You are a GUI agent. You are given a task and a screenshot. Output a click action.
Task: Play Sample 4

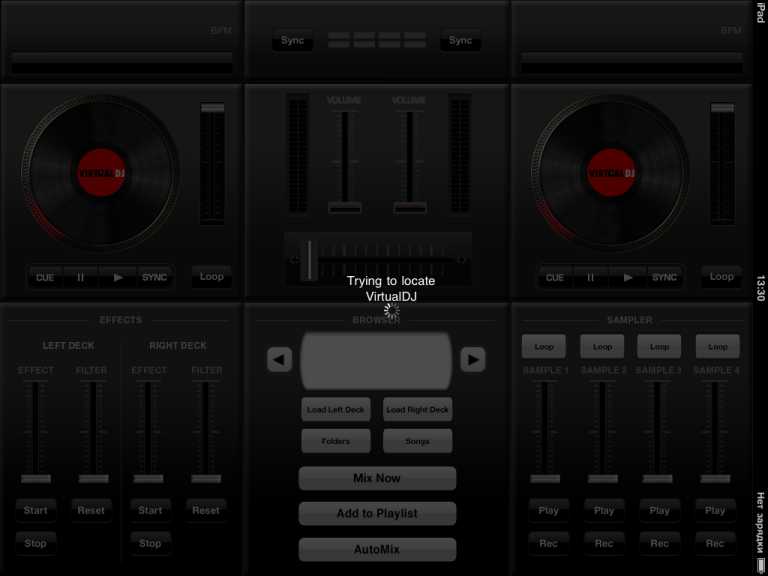[715, 510]
